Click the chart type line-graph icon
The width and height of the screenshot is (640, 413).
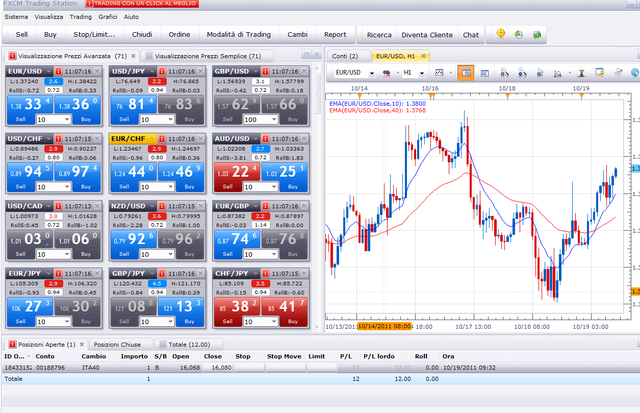click(x=439, y=73)
